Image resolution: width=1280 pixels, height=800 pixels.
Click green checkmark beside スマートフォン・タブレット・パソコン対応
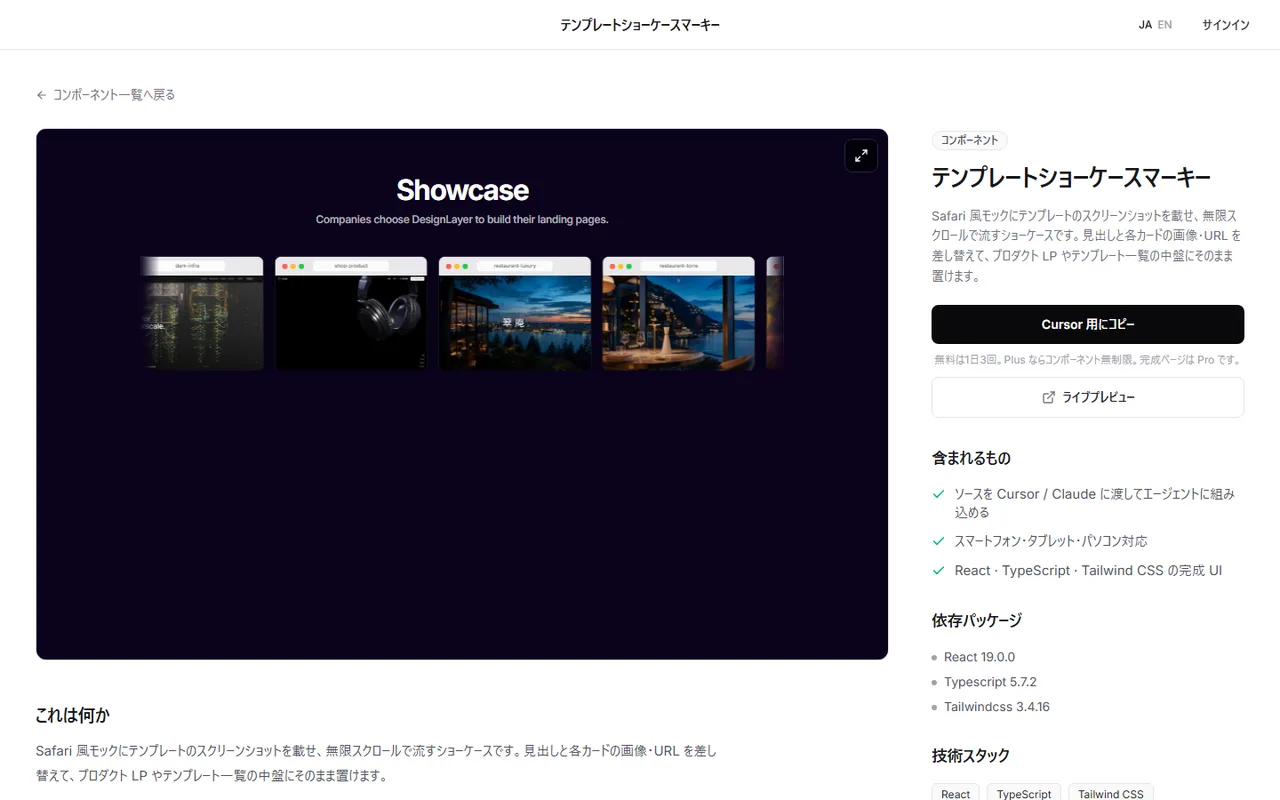[938, 541]
